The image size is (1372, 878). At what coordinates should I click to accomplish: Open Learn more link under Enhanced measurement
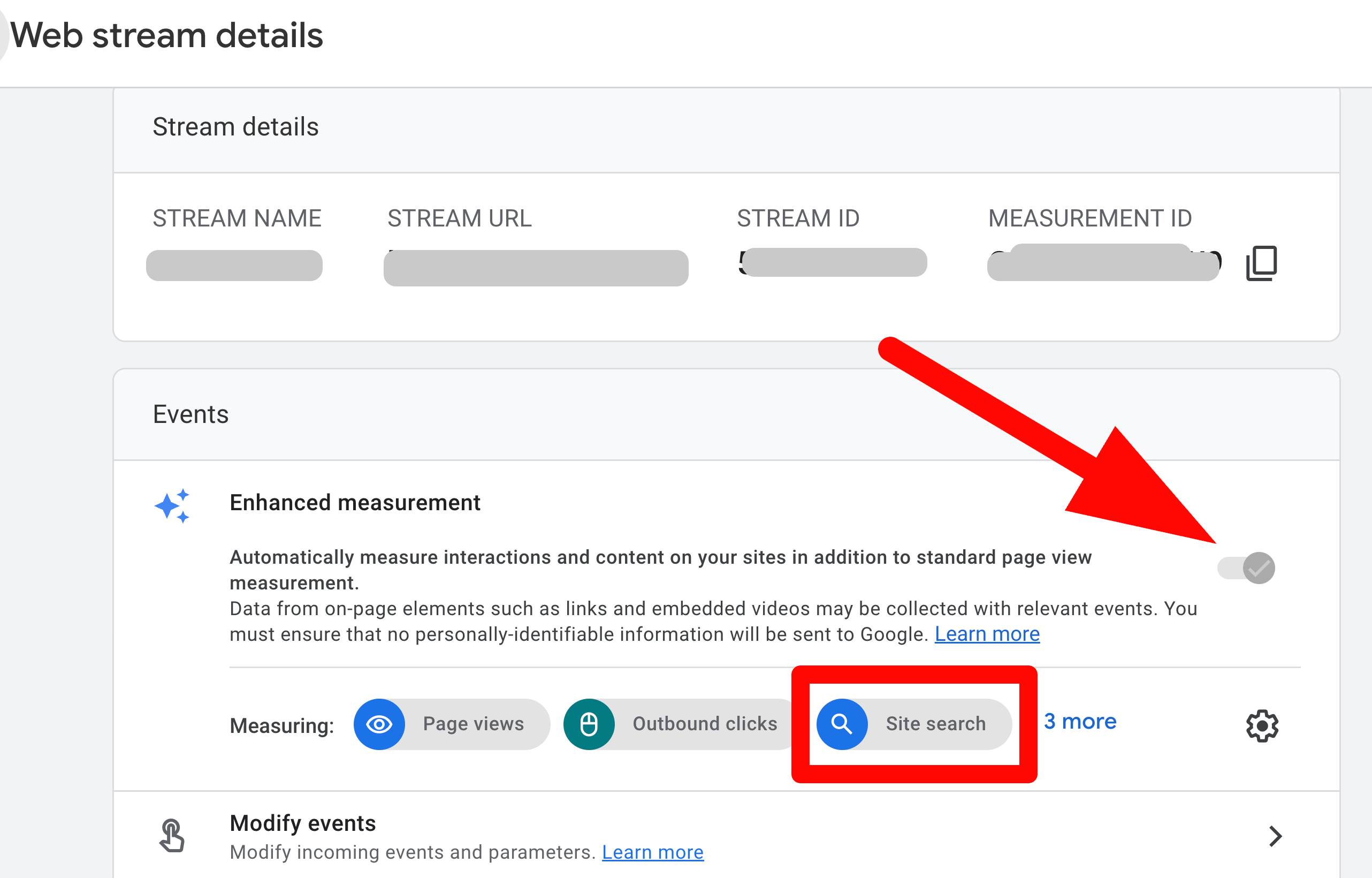987,634
